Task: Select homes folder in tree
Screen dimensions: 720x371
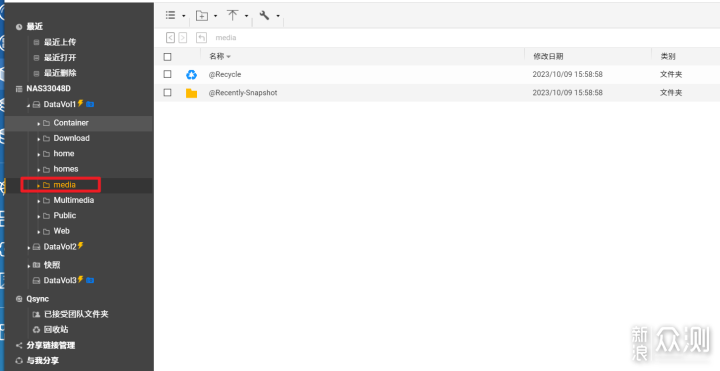Action: (66, 169)
